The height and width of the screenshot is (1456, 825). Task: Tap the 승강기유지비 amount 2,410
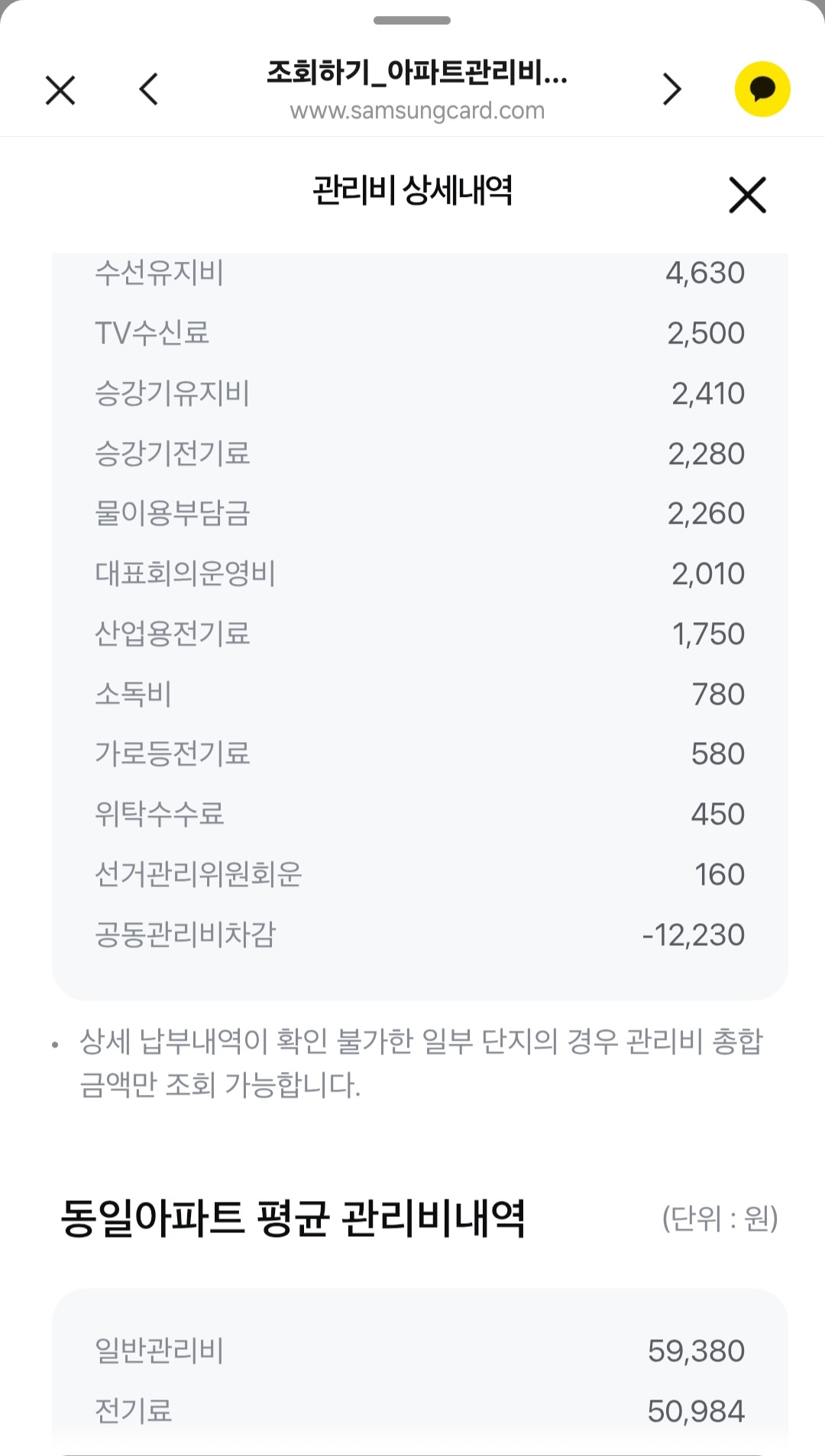[707, 394]
